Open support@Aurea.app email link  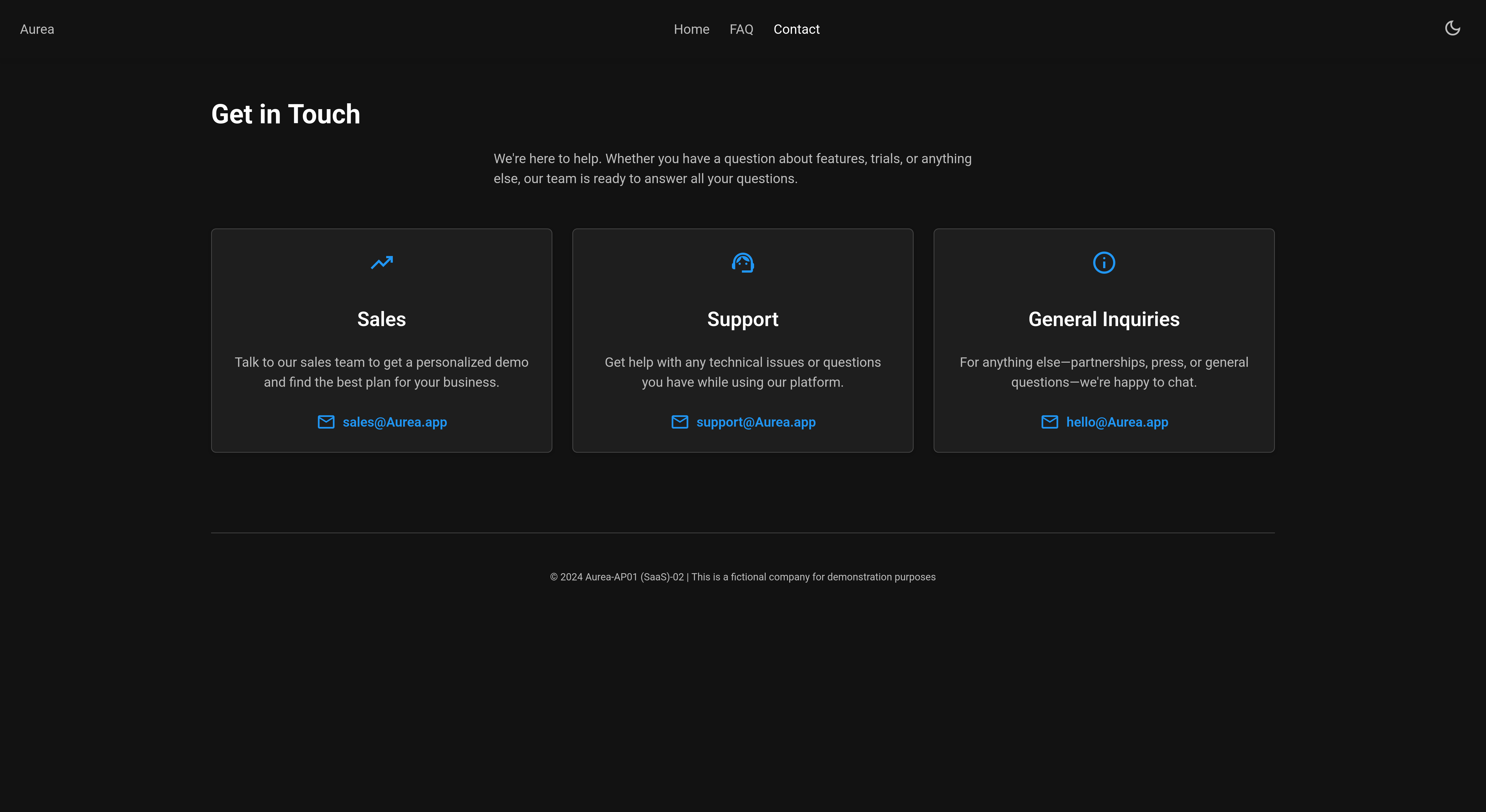click(756, 422)
